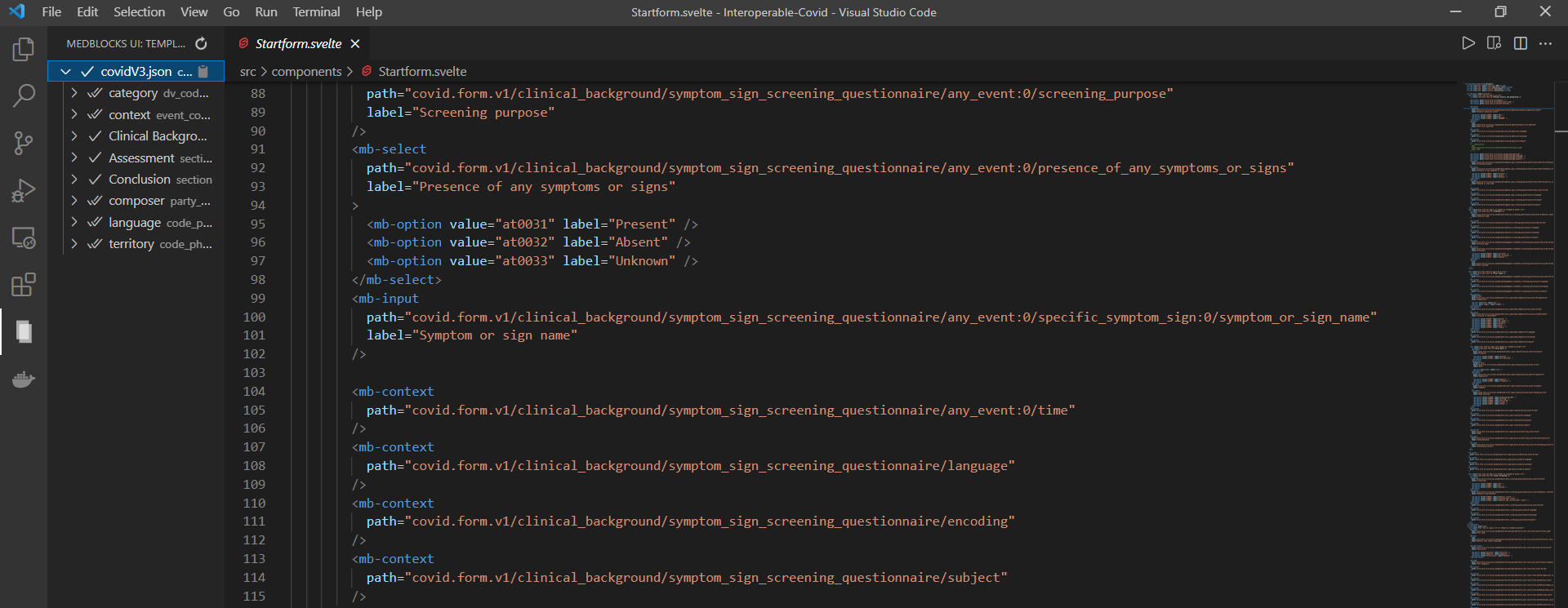Open the Run menu
This screenshot has width=1568, height=608.
(265, 11)
